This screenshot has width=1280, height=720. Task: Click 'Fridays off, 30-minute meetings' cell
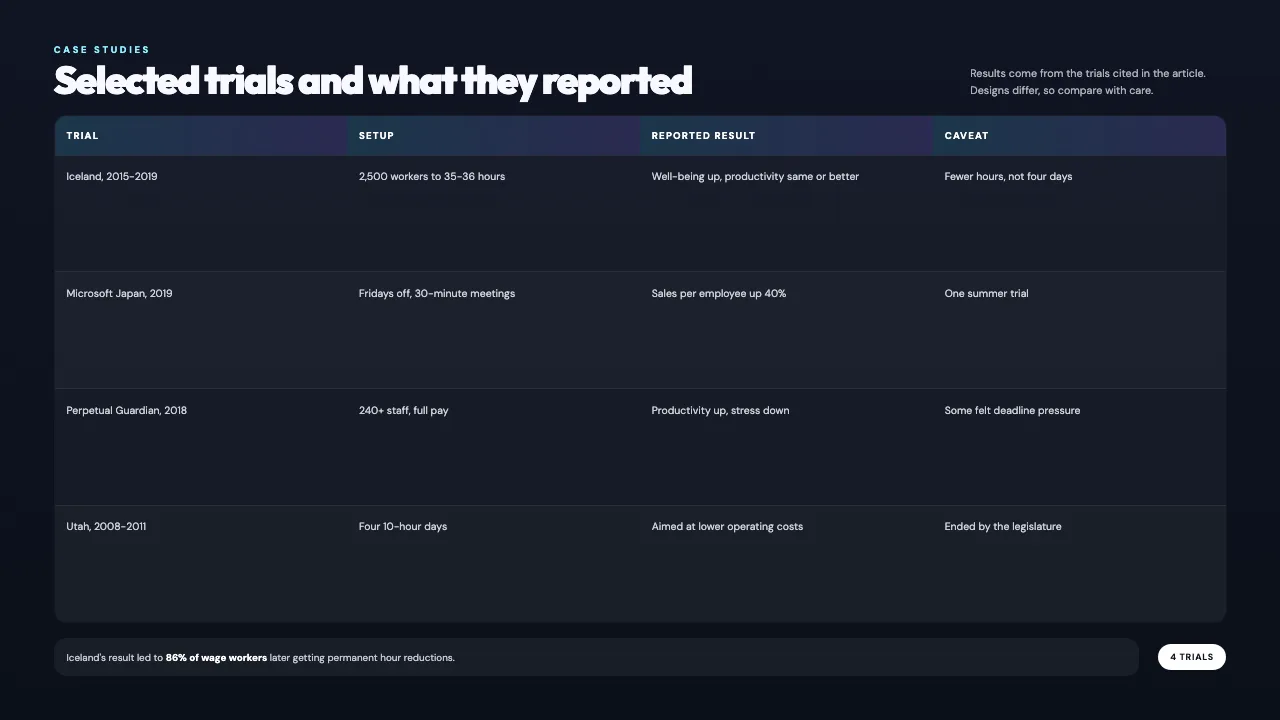coord(493,330)
